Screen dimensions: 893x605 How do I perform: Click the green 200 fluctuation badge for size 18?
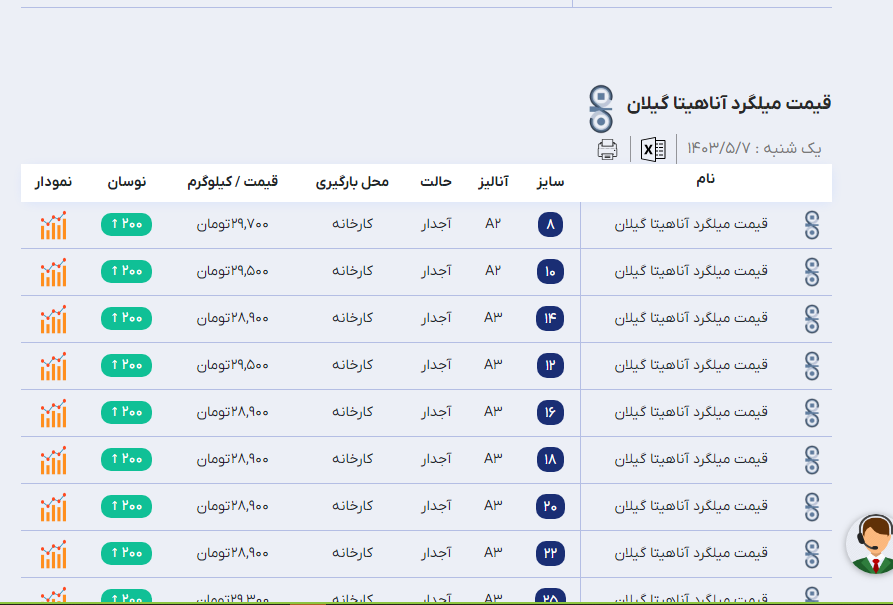pyautogui.click(x=126, y=460)
